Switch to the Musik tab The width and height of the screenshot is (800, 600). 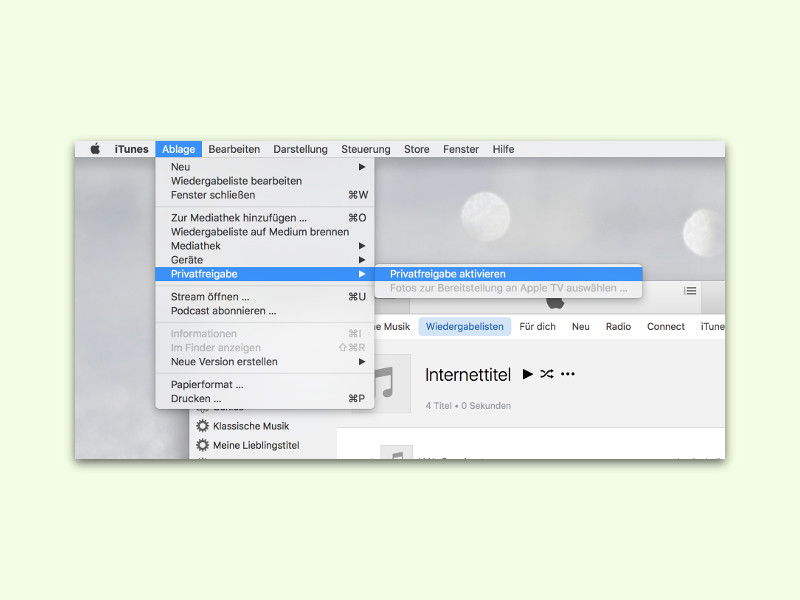click(x=393, y=327)
